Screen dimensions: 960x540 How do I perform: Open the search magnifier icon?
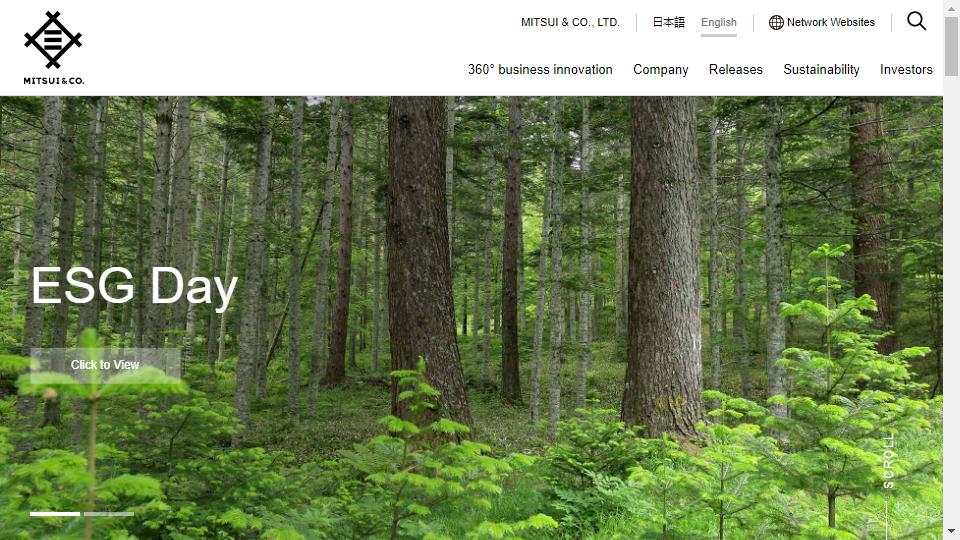click(917, 21)
